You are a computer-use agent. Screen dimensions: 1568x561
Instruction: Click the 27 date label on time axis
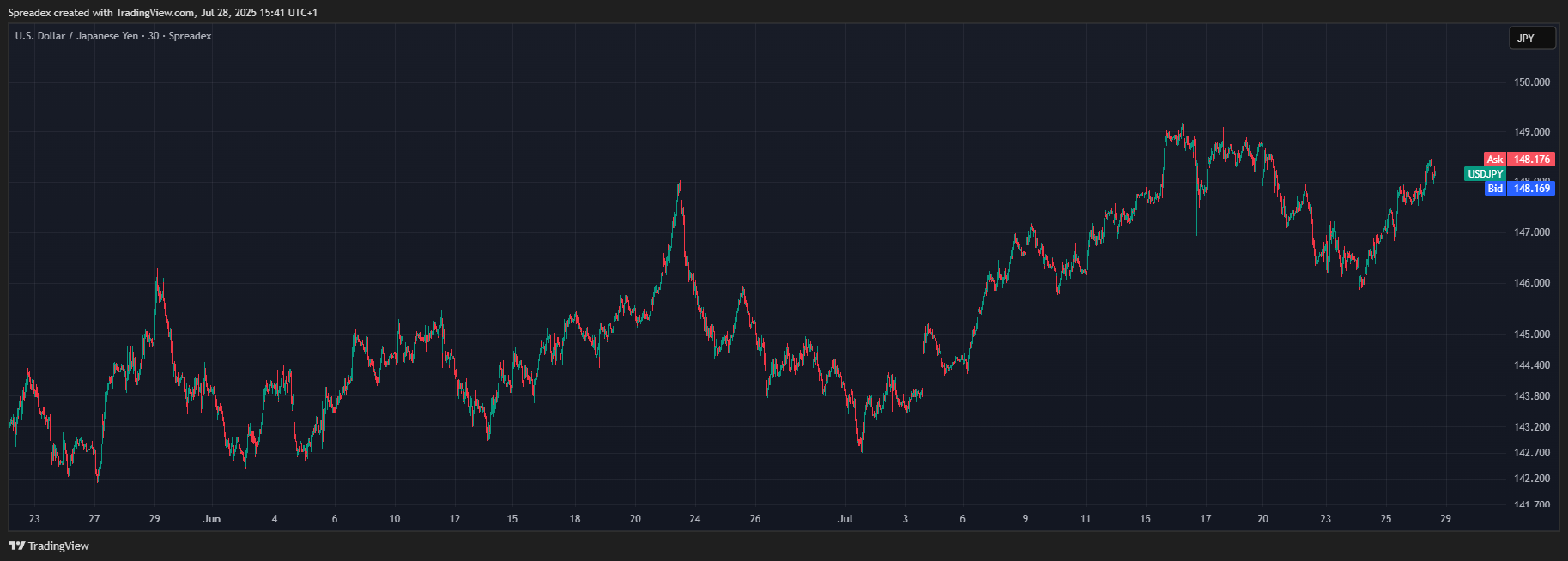pyautogui.click(x=94, y=519)
